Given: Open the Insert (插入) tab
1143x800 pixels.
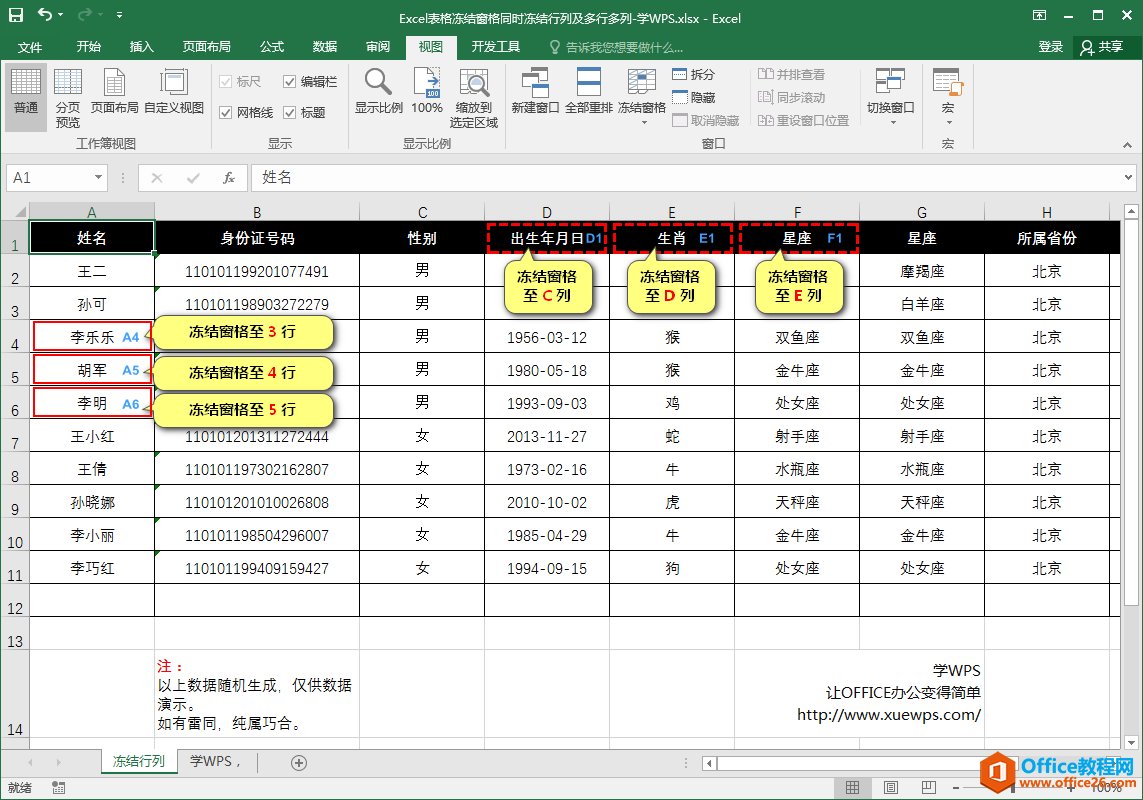Looking at the screenshot, I should point(141,47).
